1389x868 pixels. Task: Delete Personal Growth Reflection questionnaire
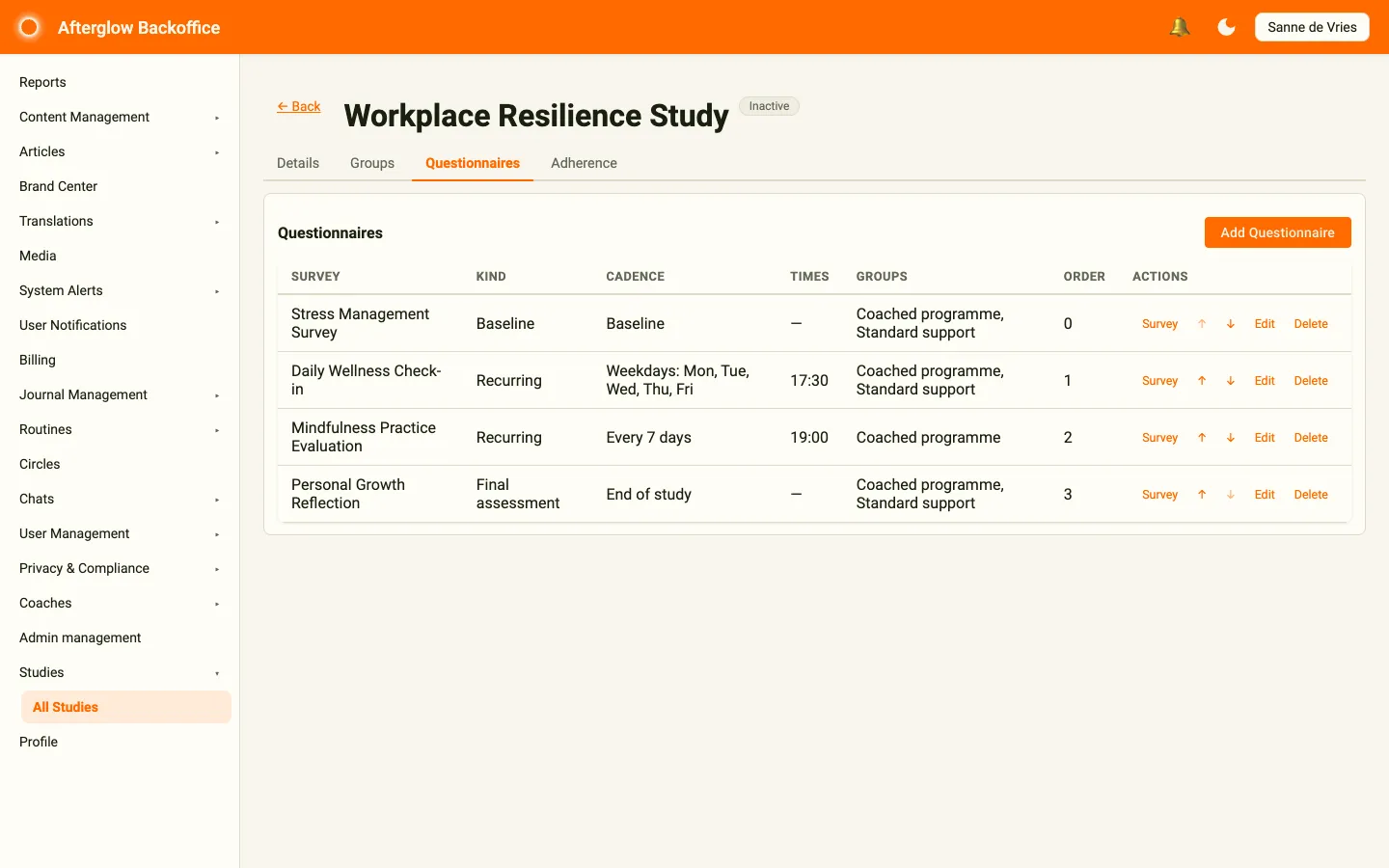click(x=1311, y=495)
